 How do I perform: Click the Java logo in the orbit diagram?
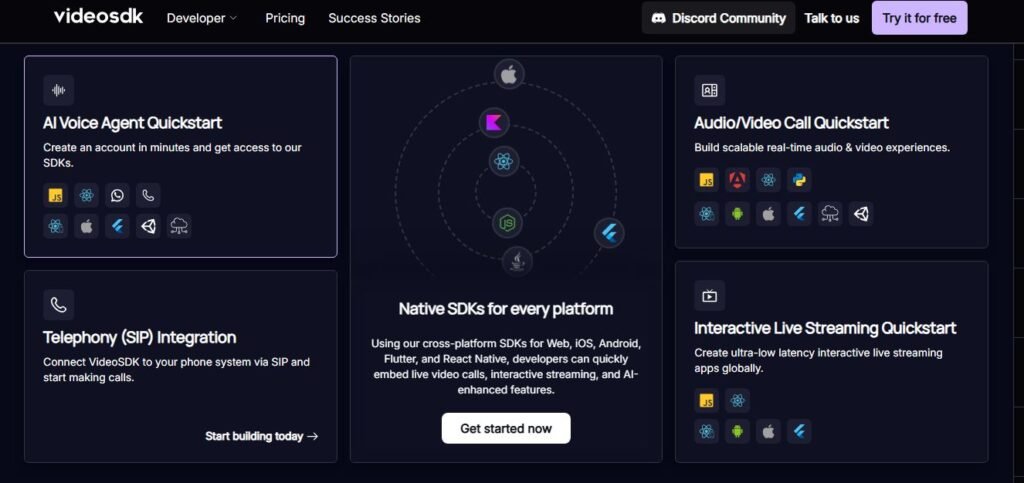pos(517,262)
